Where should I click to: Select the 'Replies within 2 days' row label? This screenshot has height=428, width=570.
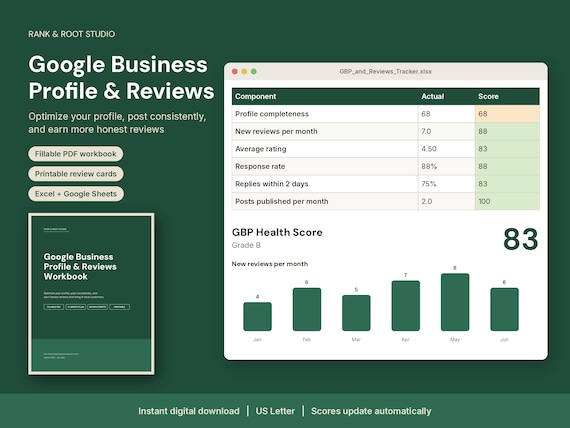point(272,184)
